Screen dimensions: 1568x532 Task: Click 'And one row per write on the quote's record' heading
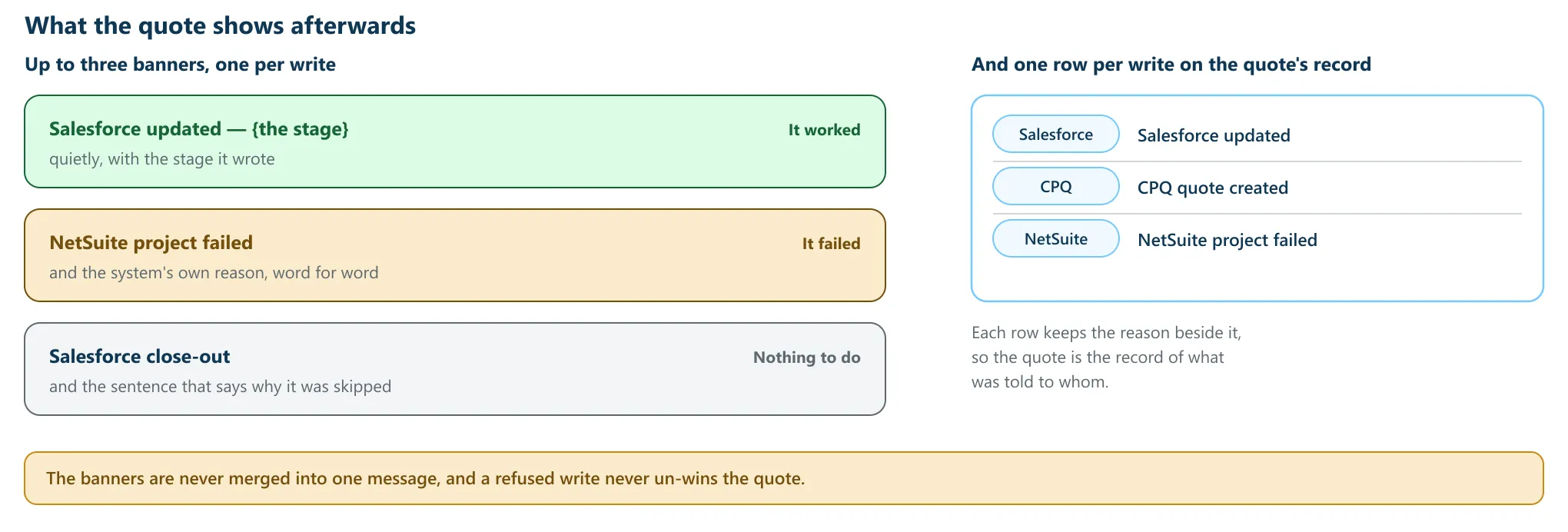tap(1171, 65)
